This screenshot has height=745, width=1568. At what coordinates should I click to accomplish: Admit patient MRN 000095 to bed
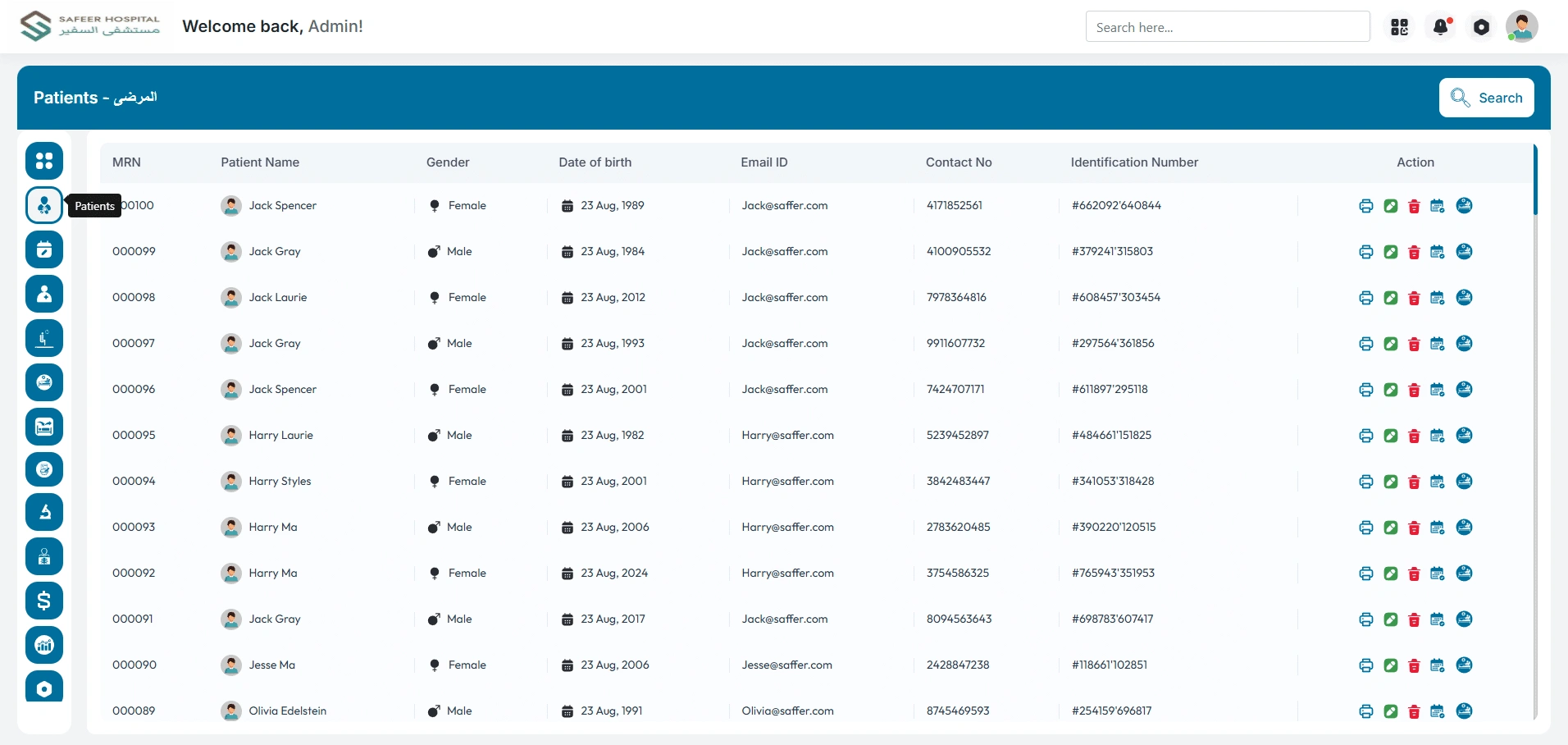tap(1464, 435)
